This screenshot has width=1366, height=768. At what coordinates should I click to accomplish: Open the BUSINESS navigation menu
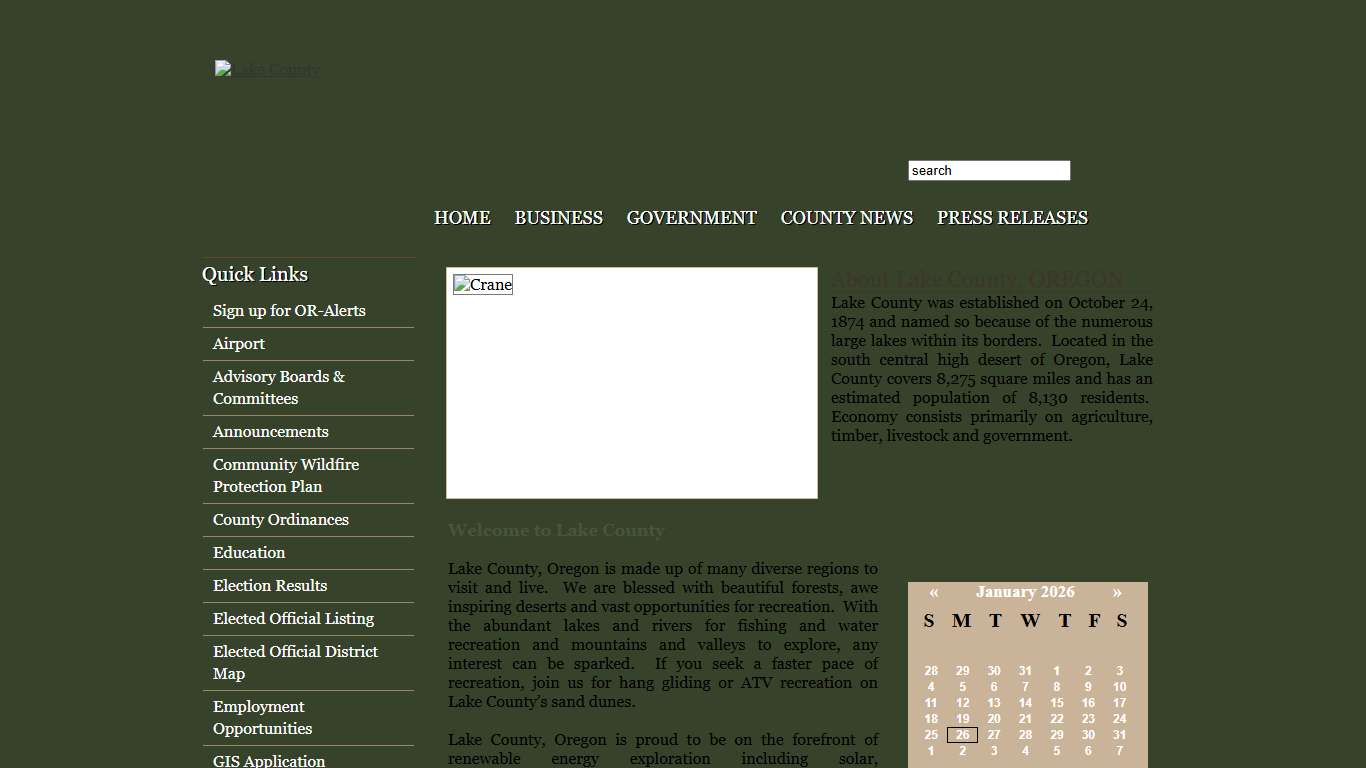(558, 217)
